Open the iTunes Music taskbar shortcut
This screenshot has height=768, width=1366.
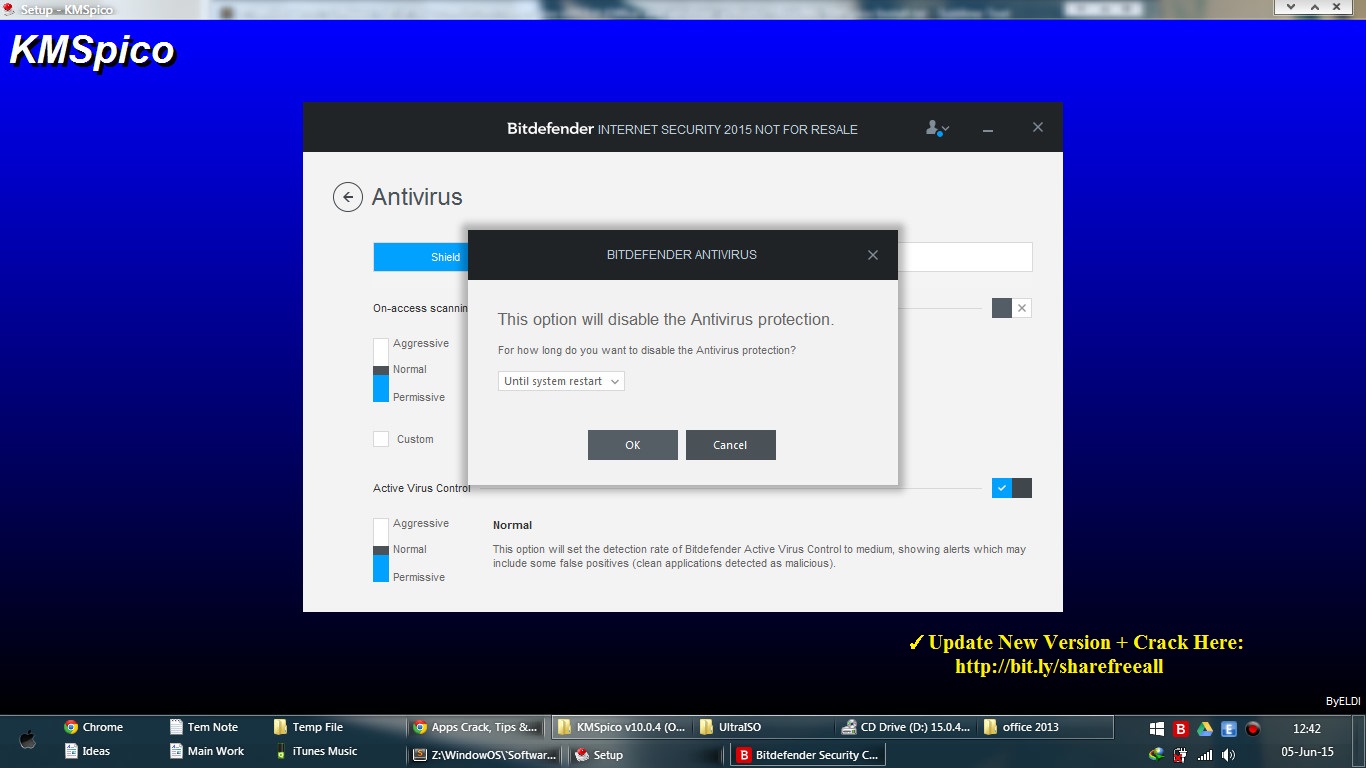(x=316, y=751)
